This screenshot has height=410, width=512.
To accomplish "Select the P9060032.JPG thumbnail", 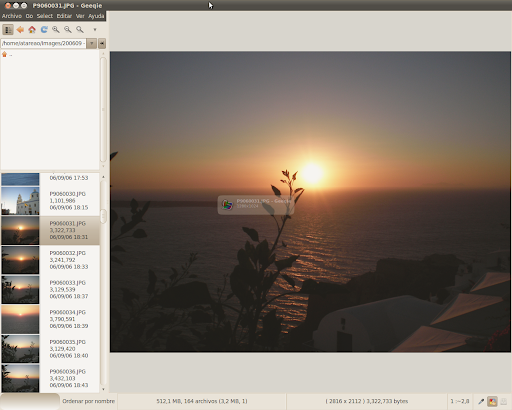I will tap(20, 260).
